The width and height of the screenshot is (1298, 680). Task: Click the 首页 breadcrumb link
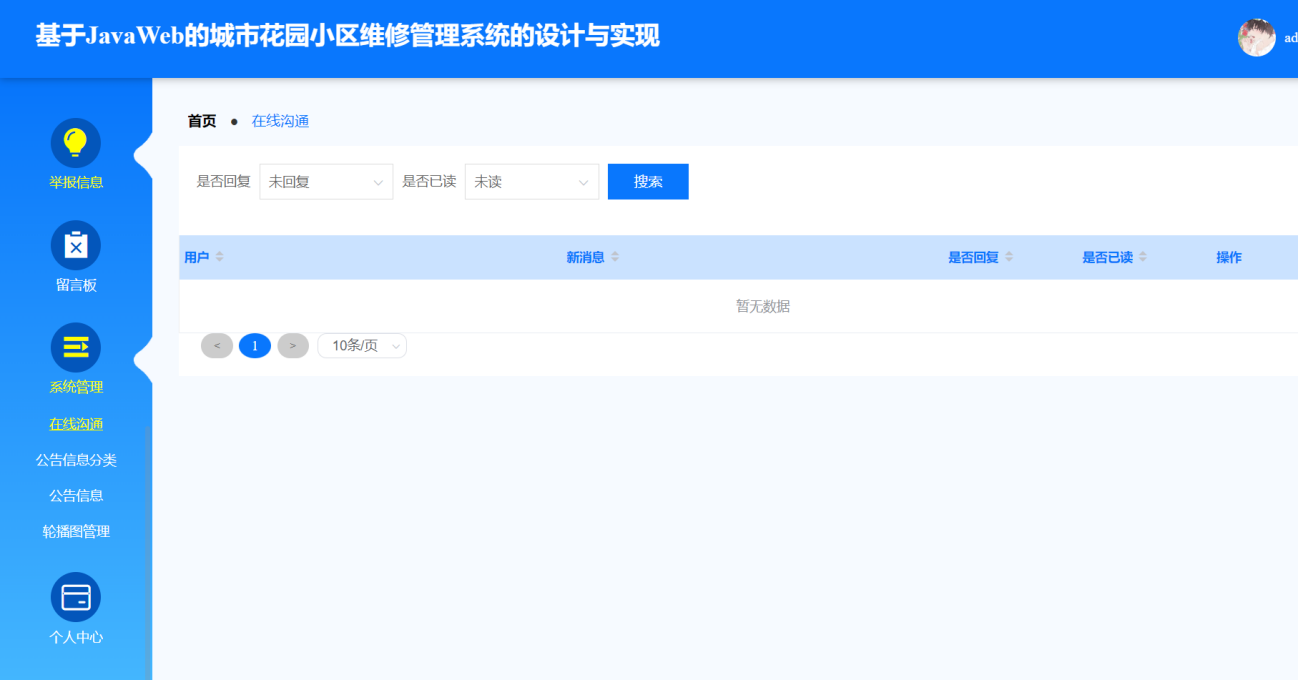[x=202, y=121]
